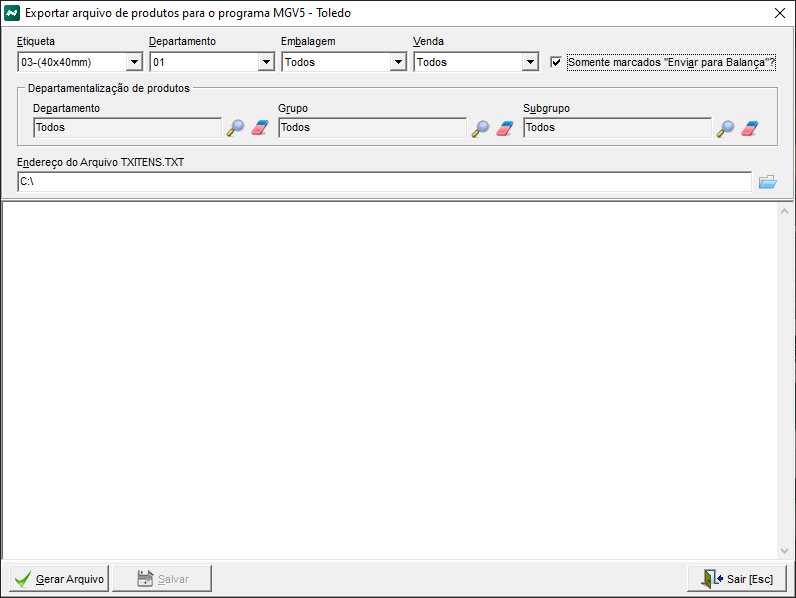Expand the Embalagem dropdown
This screenshot has height=598, width=796.
point(398,62)
